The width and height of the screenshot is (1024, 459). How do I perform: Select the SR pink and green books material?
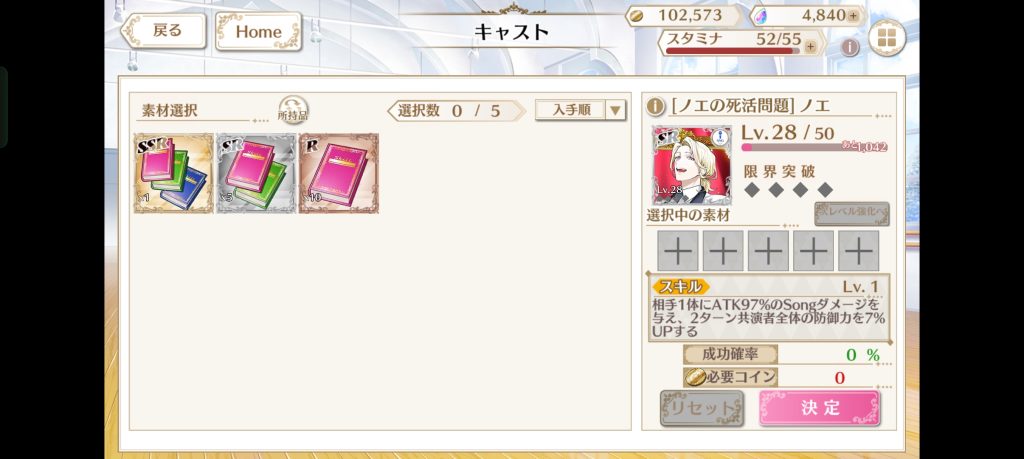pos(256,173)
